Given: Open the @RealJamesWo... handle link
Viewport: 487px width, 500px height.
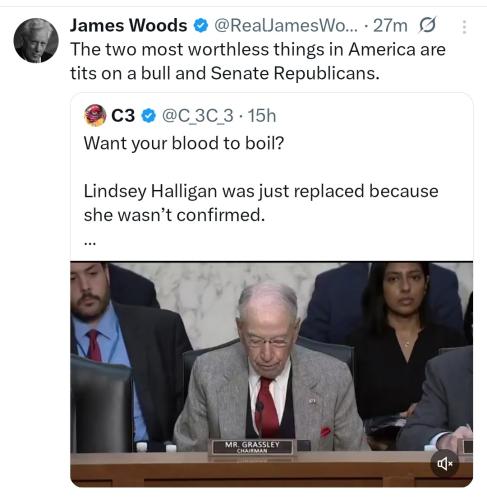Looking at the screenshot, I should 286,26.
